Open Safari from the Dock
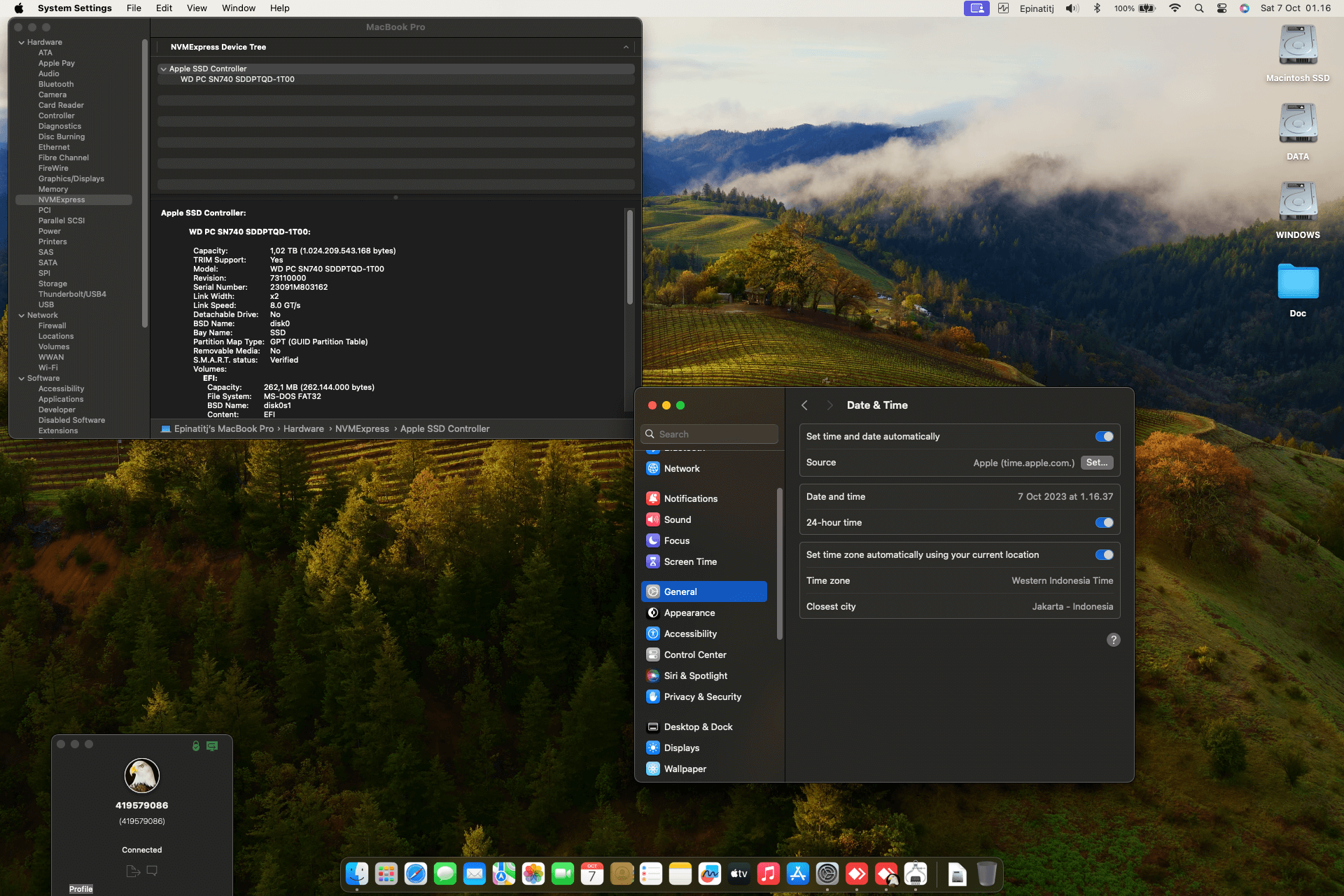This screenshot has width=1344, height=896. (x=415, y=874)
